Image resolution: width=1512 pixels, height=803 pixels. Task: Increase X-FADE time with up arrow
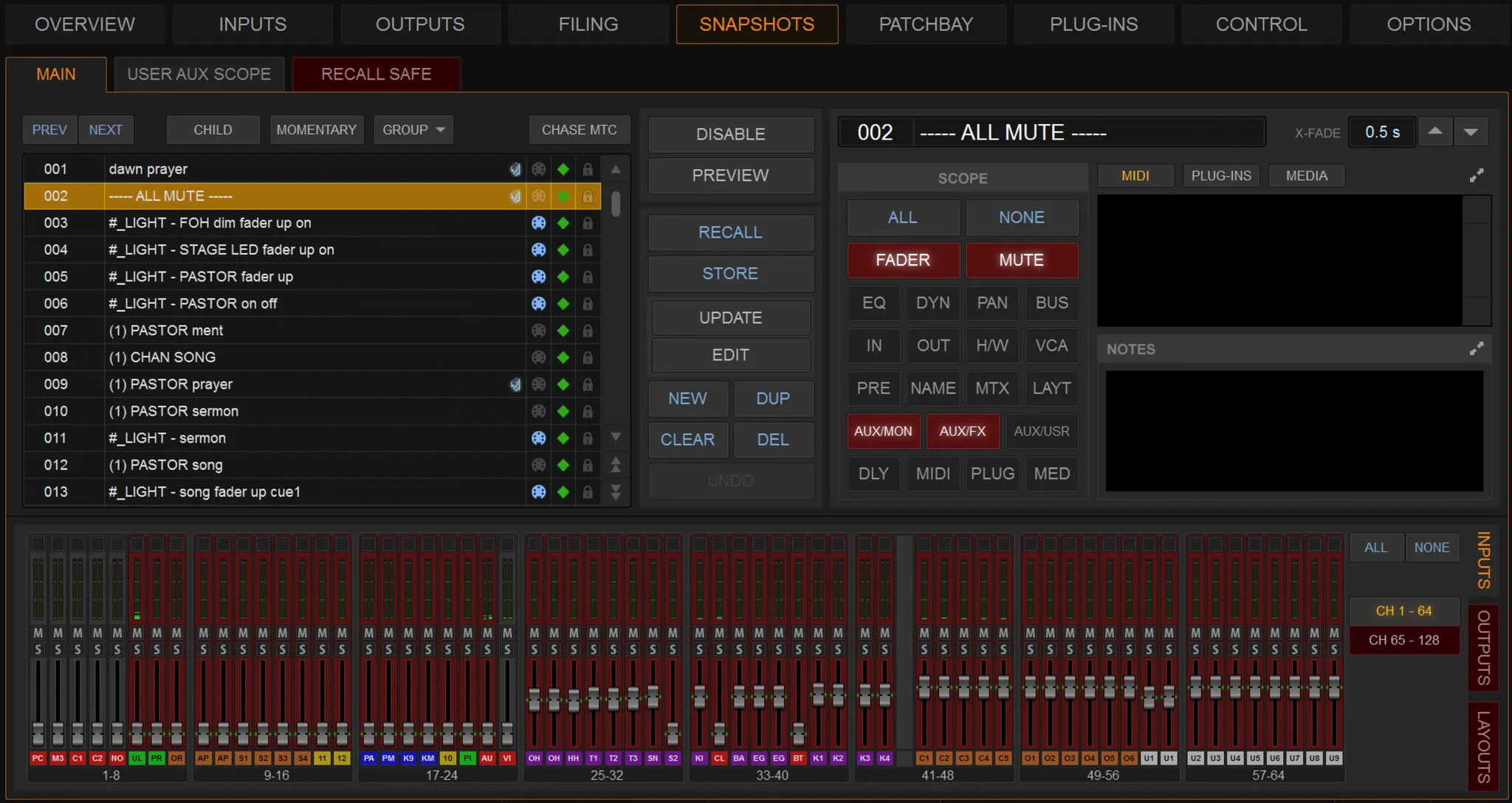[1434, 131]
